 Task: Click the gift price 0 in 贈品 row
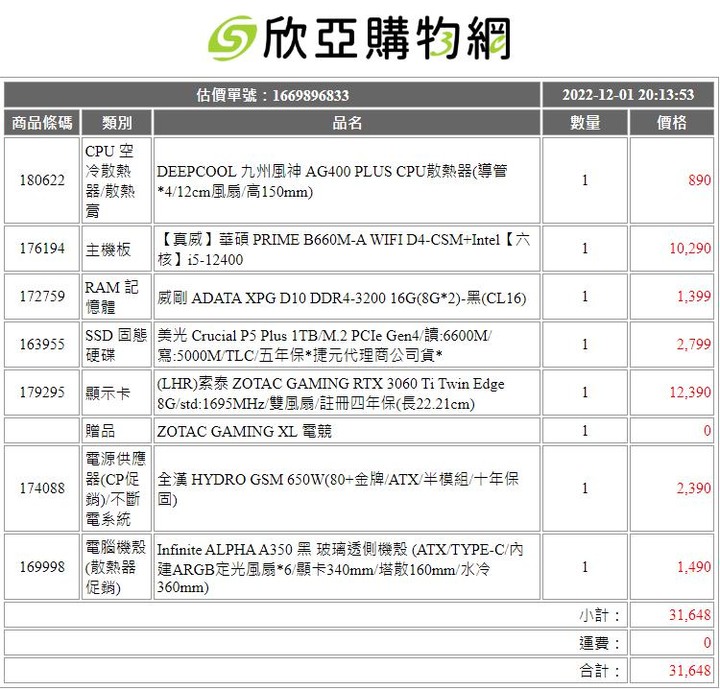(x=707, y=430)
